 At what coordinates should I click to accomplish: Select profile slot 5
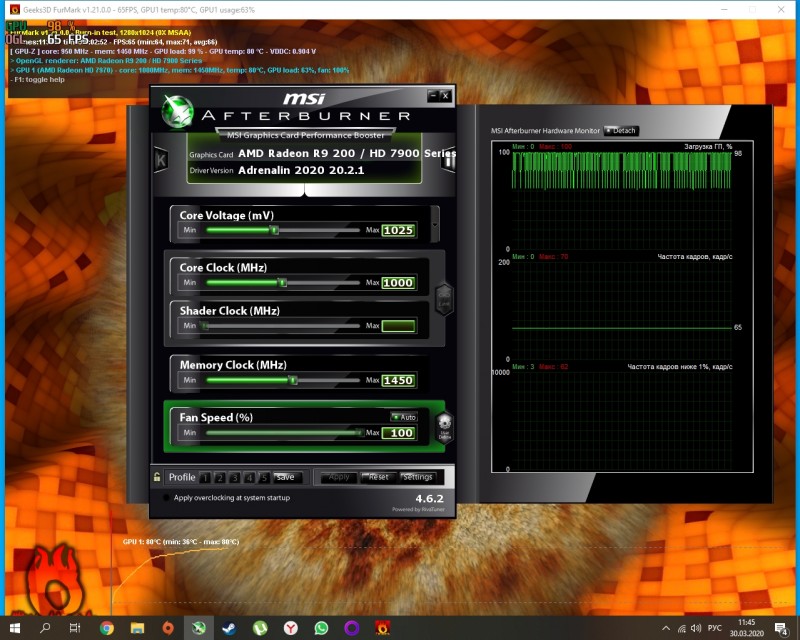coord(264,478)
